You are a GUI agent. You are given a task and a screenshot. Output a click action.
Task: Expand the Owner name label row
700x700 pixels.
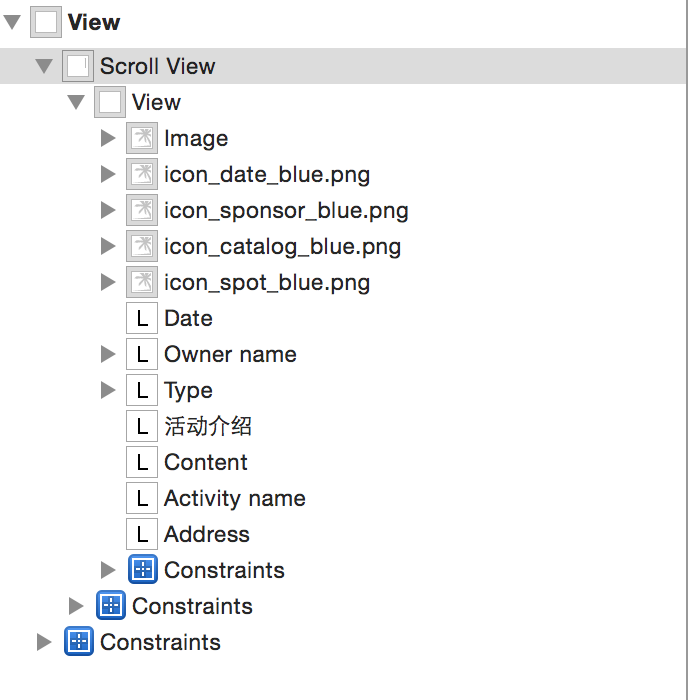click(108, 354)
